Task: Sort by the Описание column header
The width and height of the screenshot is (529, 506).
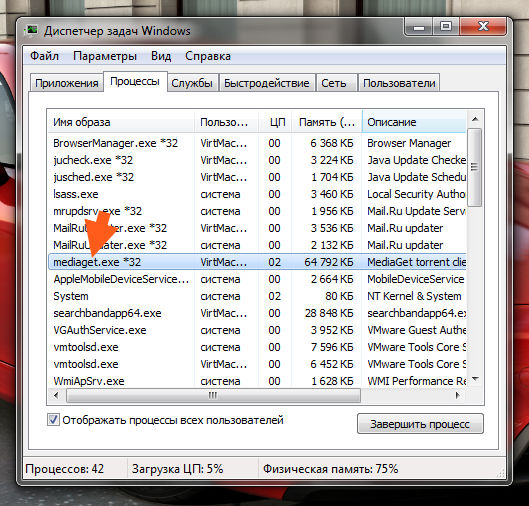Action: (414, 122)
